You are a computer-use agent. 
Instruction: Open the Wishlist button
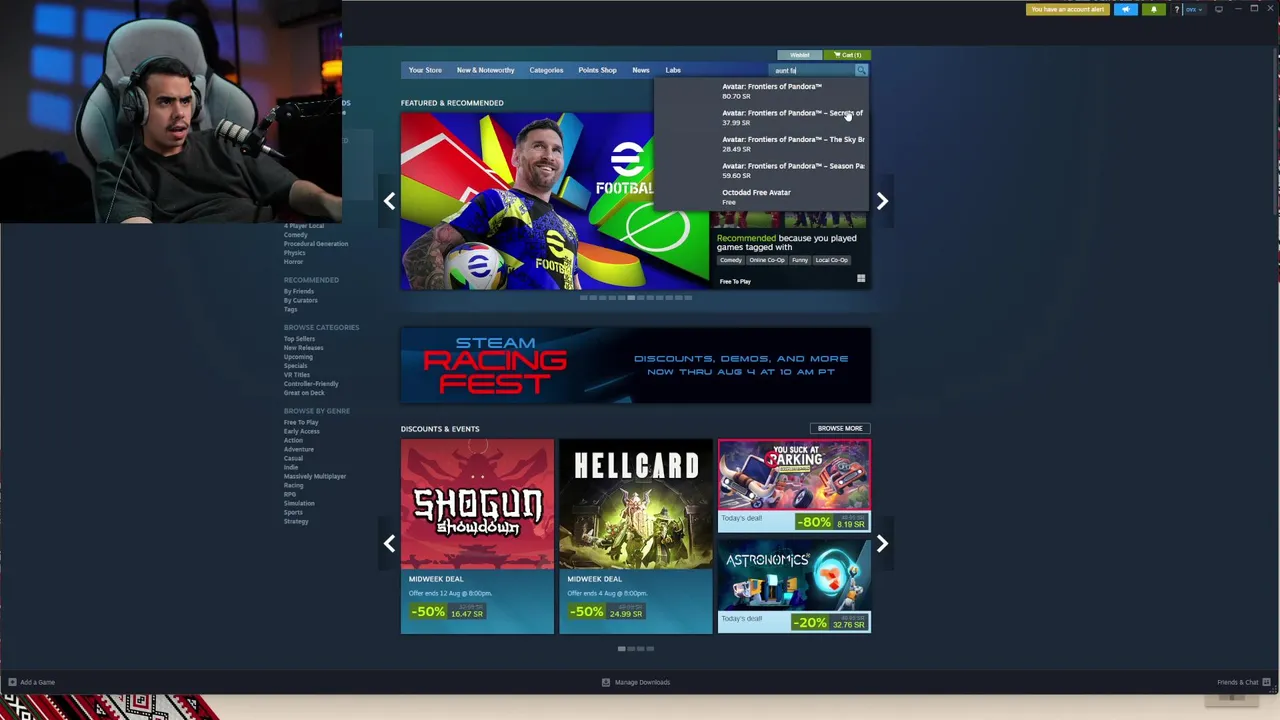click(x=800, y=55)
